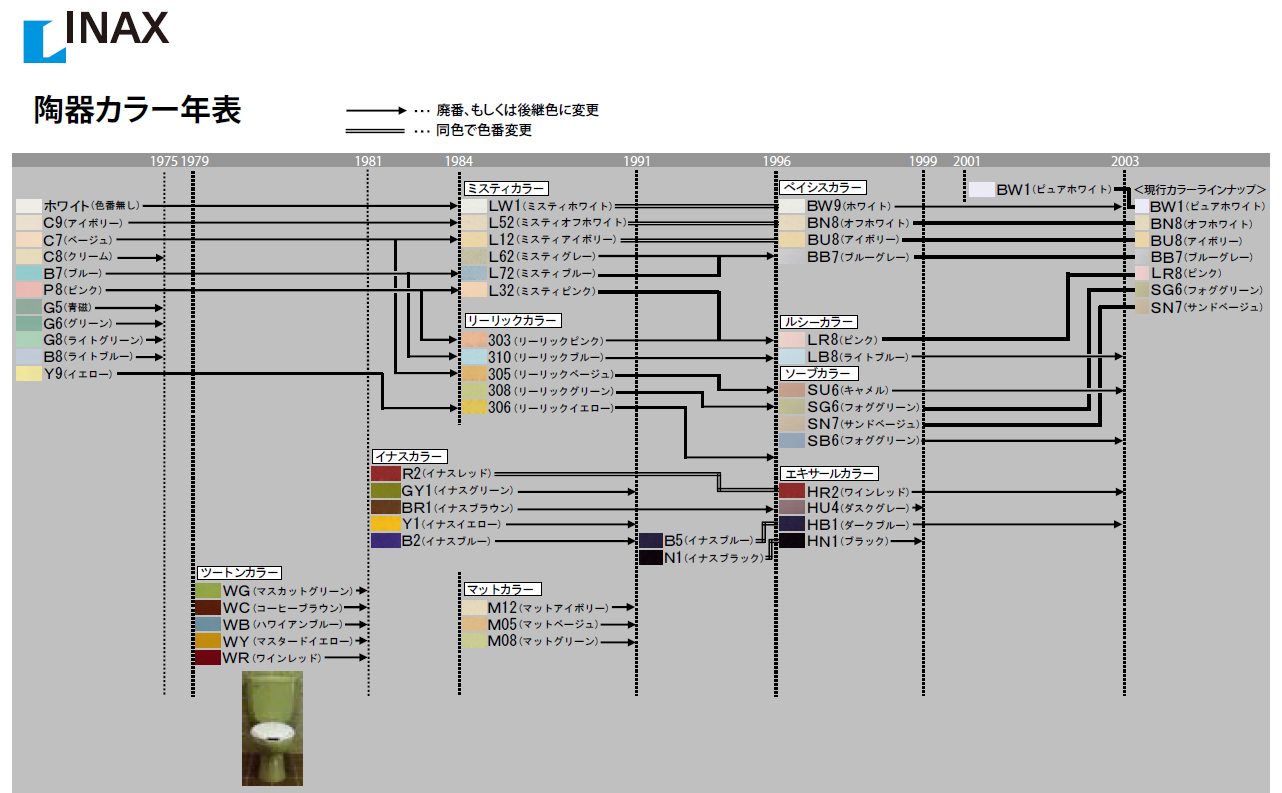Screen dimensions: 1282x793
Task: Select the SB6 color swatch
Action: tap(792, 441)
